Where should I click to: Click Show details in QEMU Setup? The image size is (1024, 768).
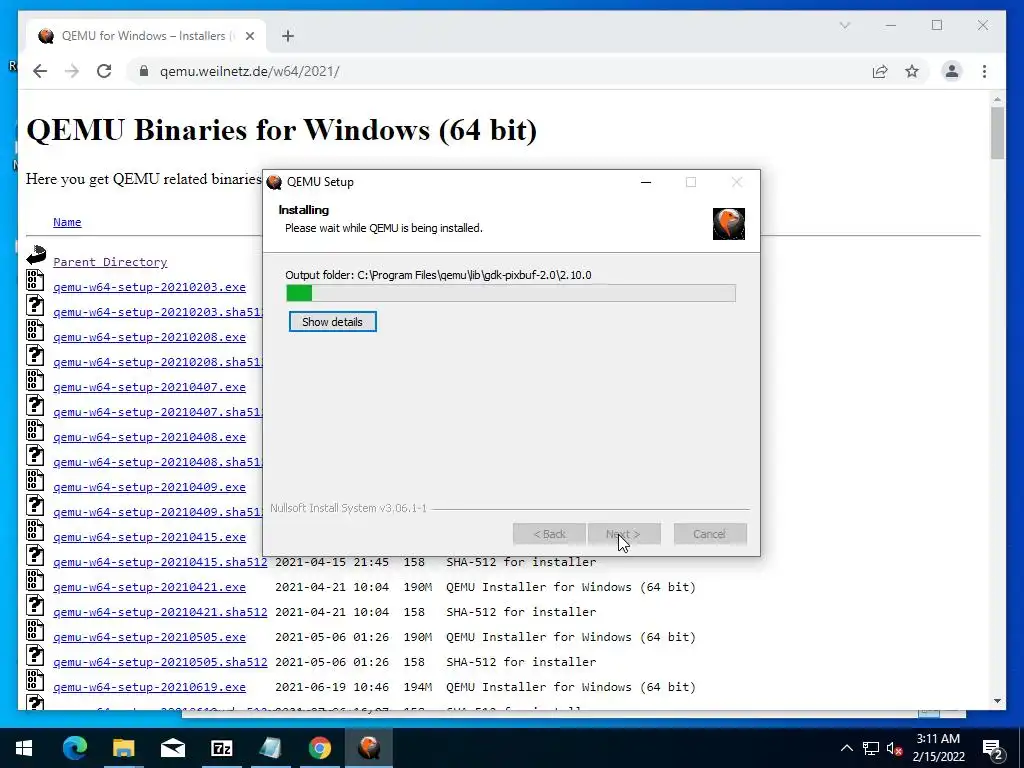(332, 321)
